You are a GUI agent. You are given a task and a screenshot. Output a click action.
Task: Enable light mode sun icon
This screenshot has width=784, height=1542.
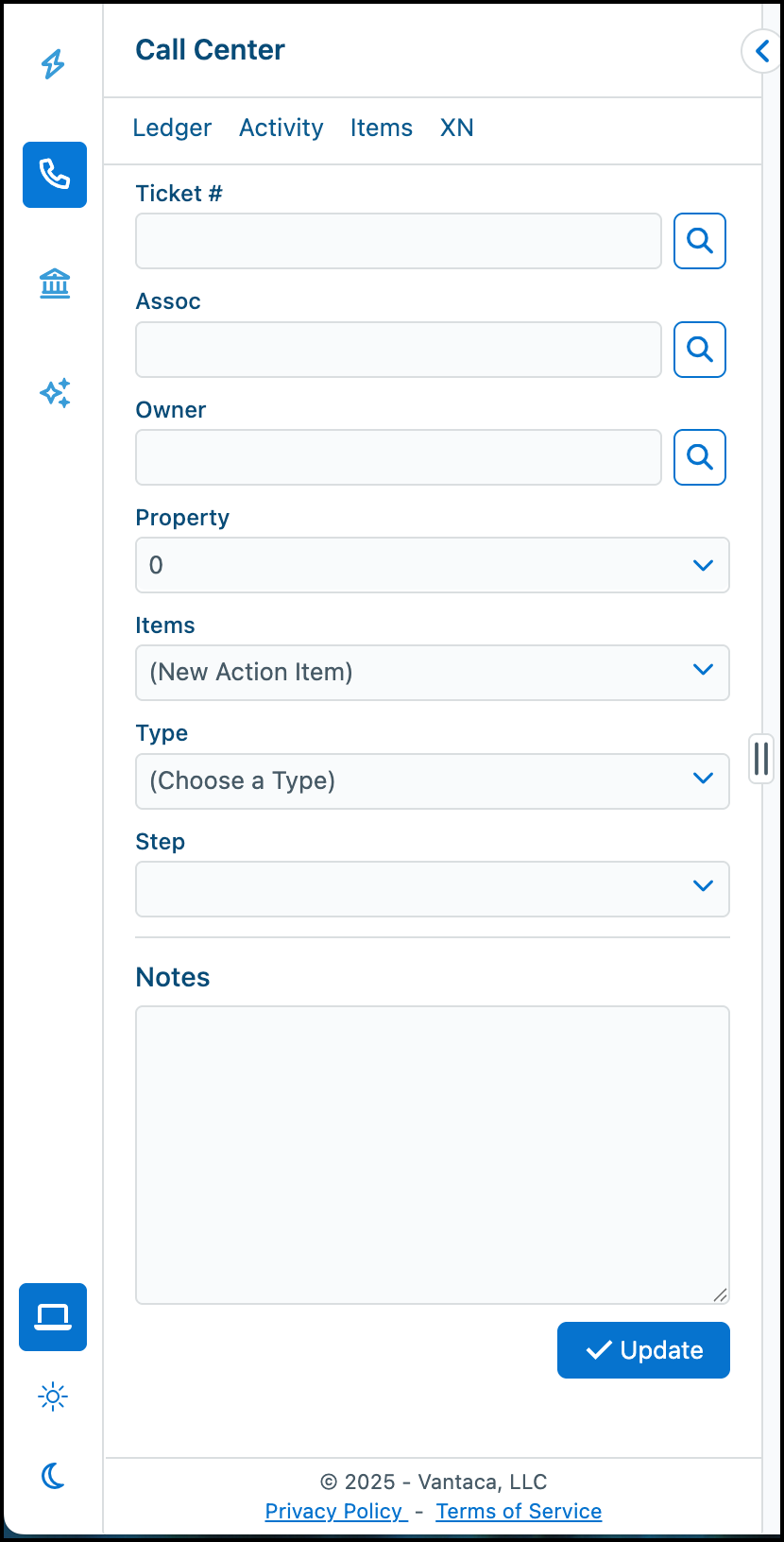[x=53, y=1396]
